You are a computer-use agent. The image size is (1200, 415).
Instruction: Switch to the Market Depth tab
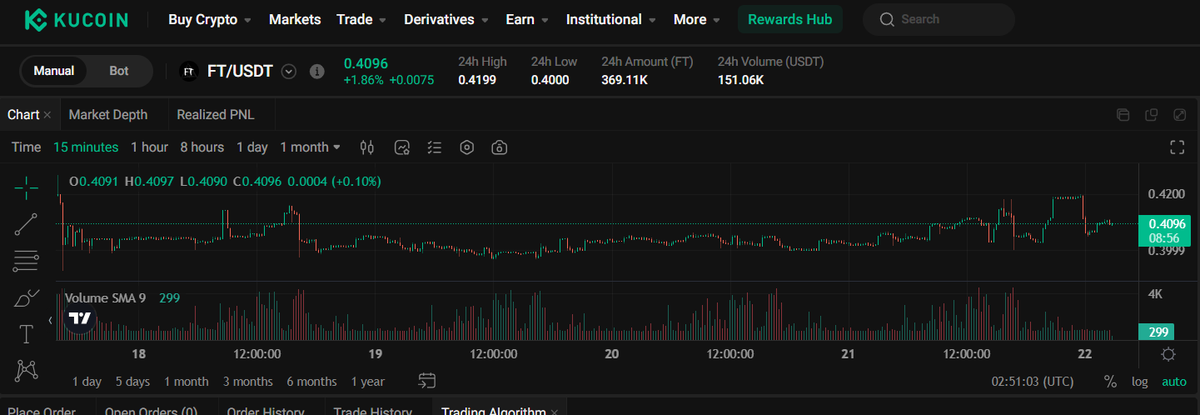pos(108,115)
